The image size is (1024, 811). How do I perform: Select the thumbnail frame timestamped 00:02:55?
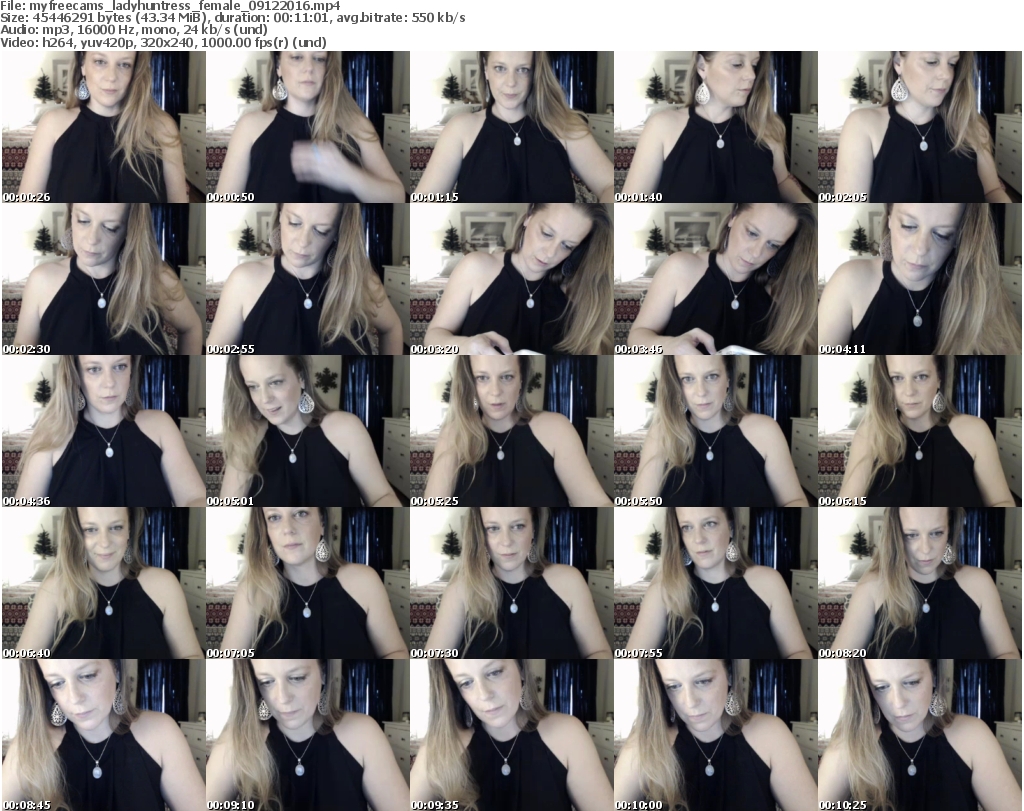308,279
